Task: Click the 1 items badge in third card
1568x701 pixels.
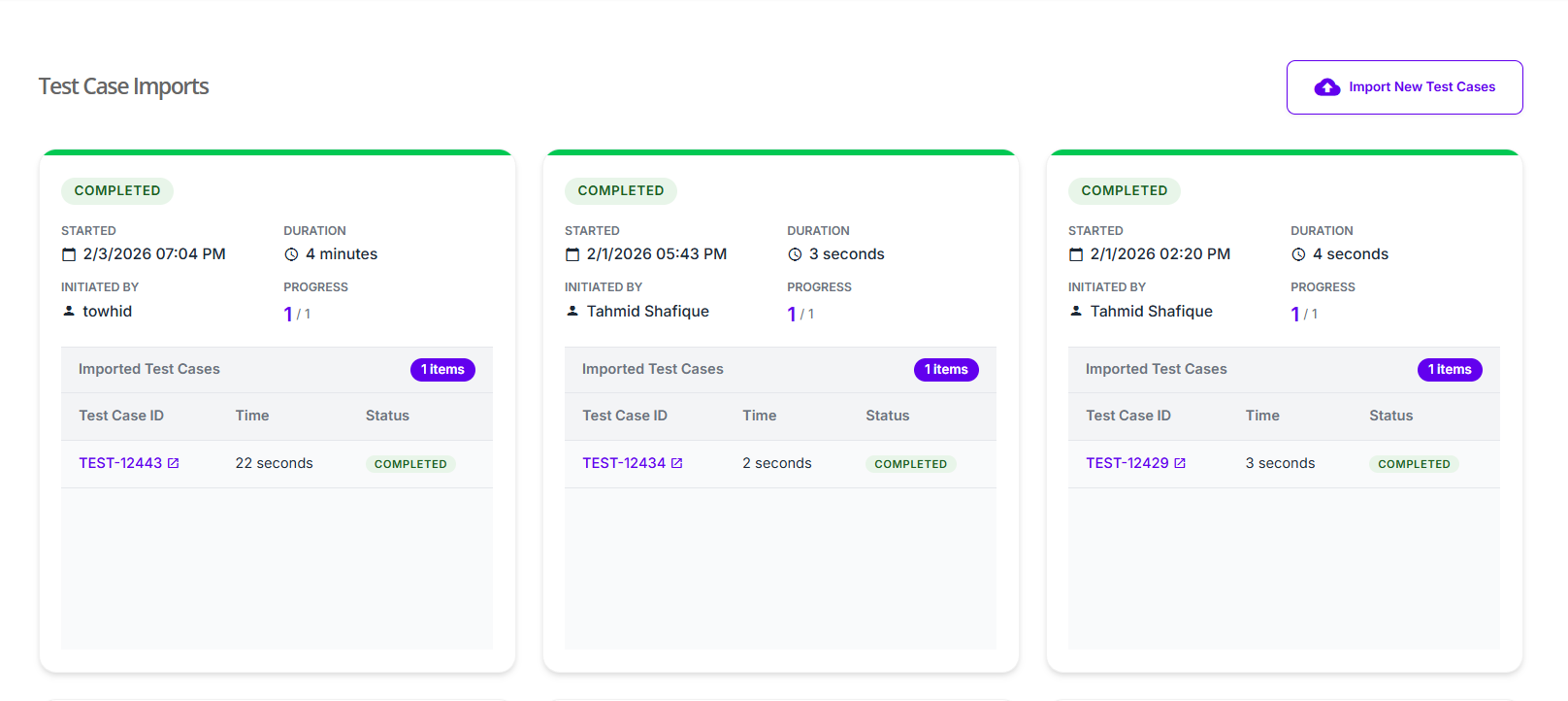Action: tap(1450, 370)
